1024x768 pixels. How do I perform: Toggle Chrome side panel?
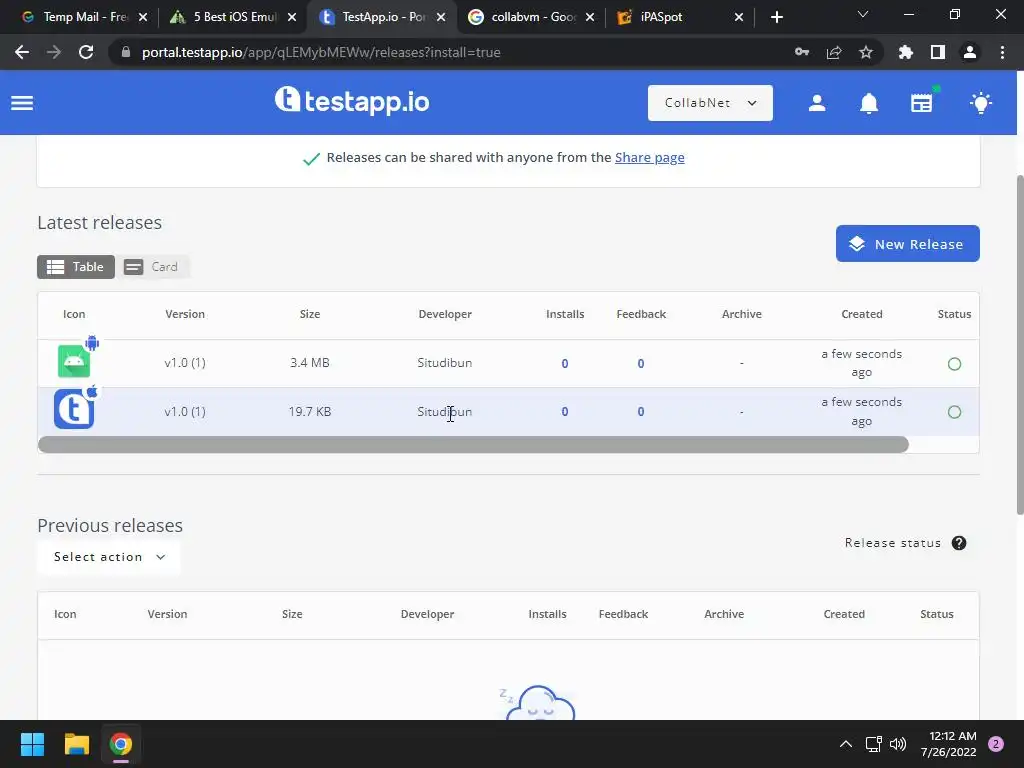pyautogui.click(x=938, y=52)
